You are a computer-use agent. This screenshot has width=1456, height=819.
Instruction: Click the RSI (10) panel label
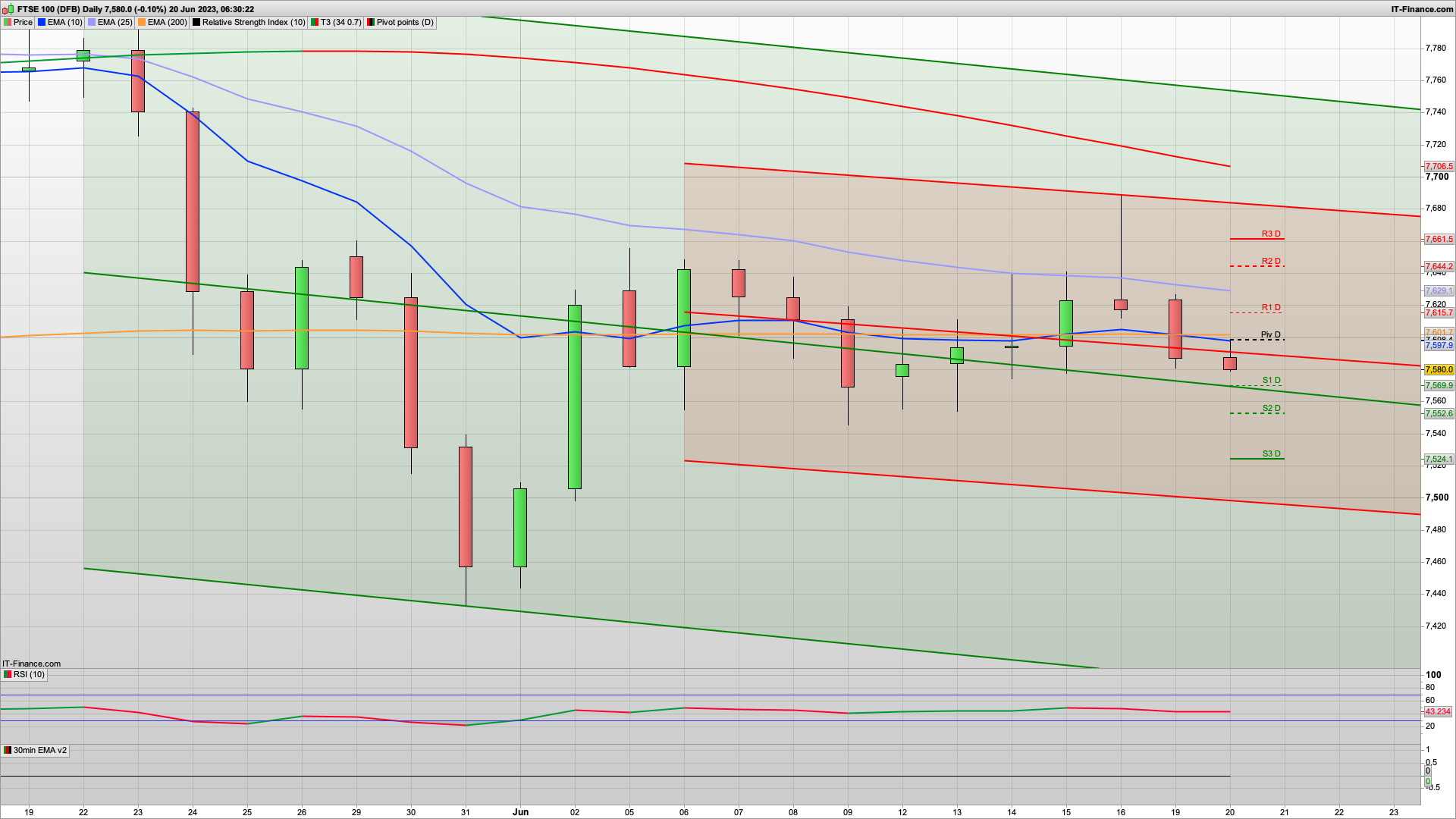pyautogui.click(x=24, y=674)
